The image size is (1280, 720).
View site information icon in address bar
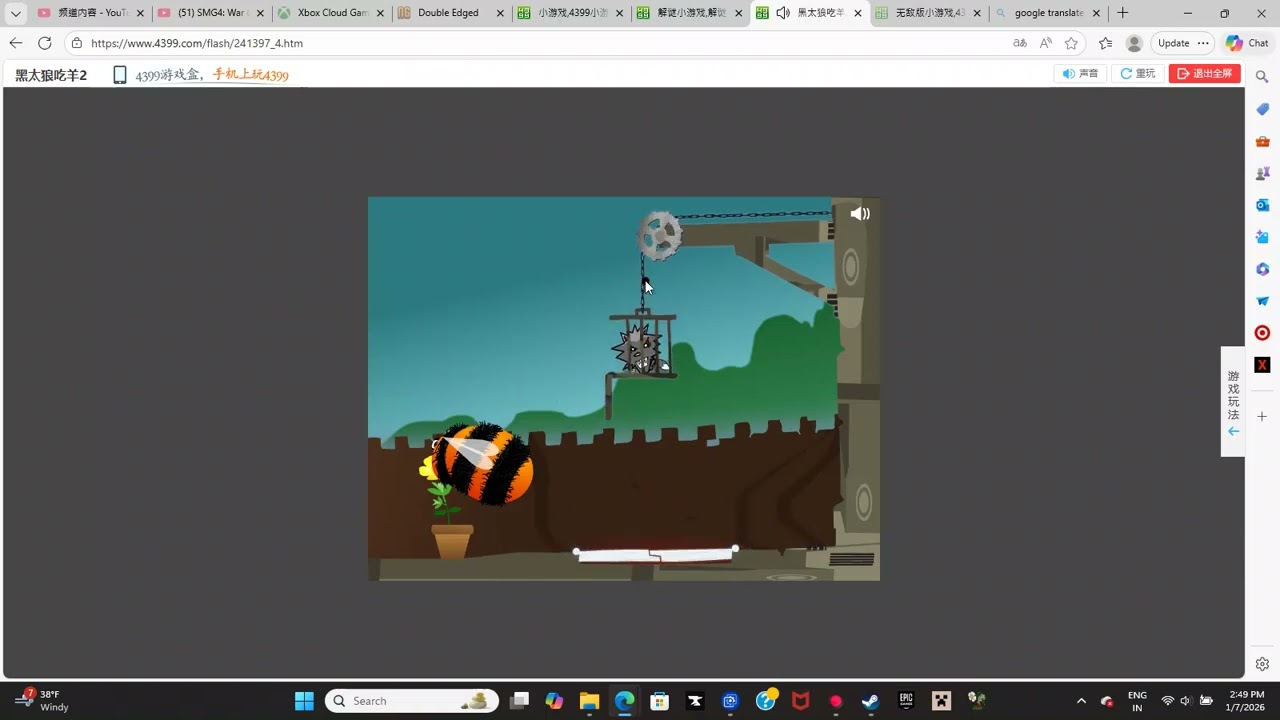[76, 43]
